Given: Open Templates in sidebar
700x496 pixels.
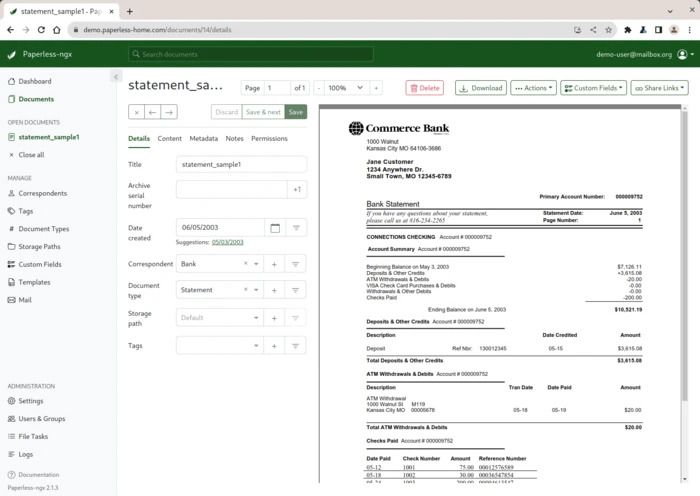Looking at the screenshot, I should 29,282.
